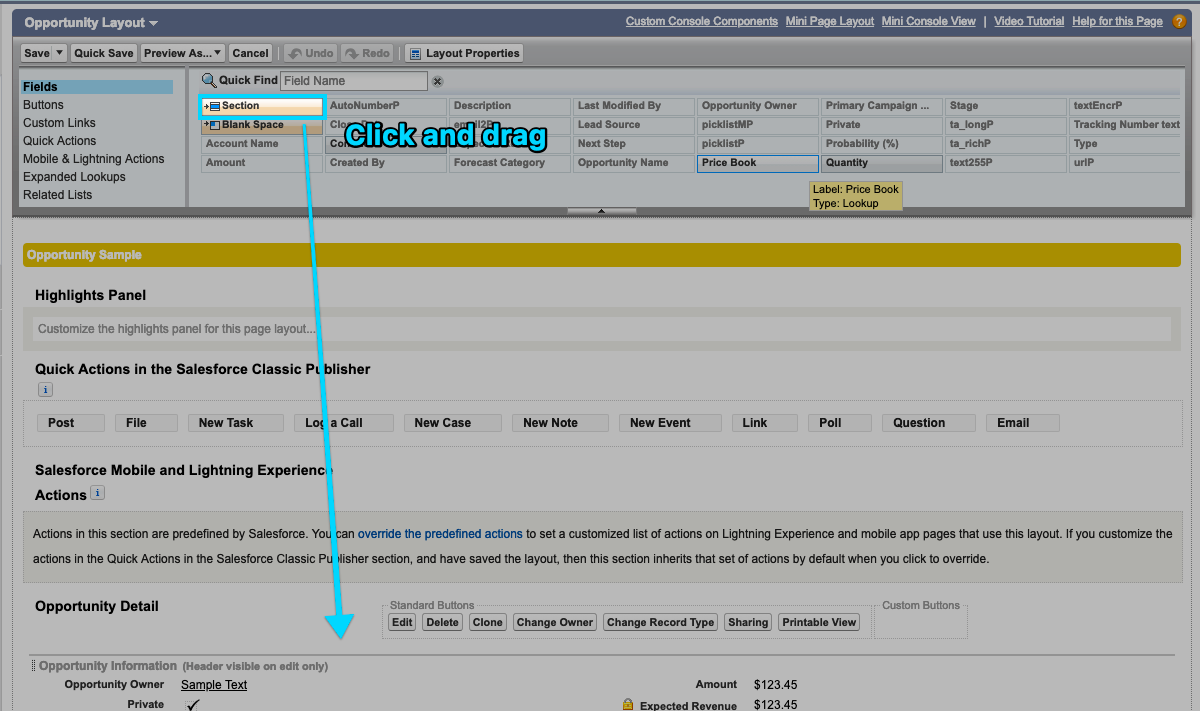Click the orange help question mark icon

tap(1179, 22)
